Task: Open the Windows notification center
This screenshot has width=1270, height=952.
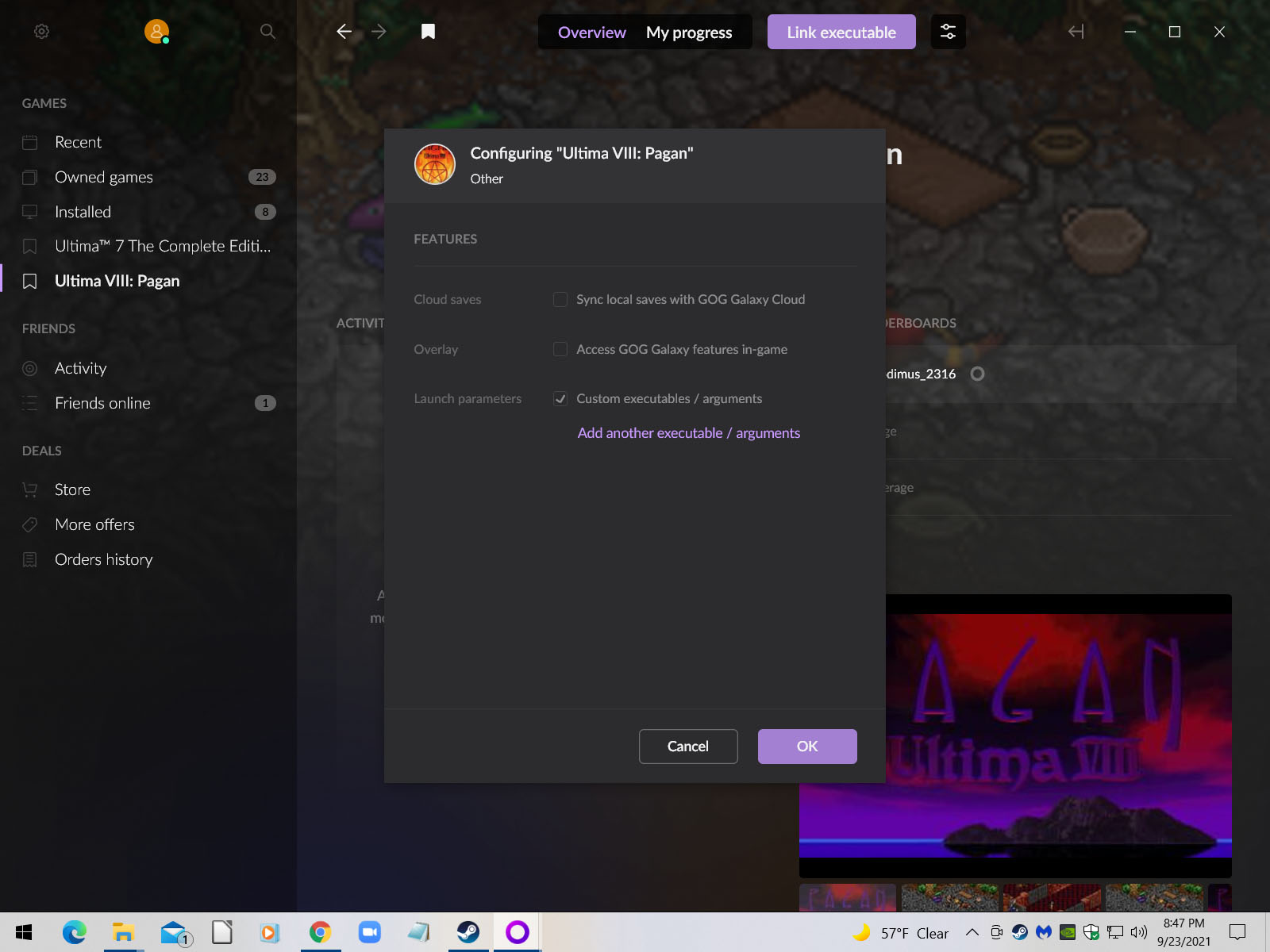Action: tap(1237, 932)
